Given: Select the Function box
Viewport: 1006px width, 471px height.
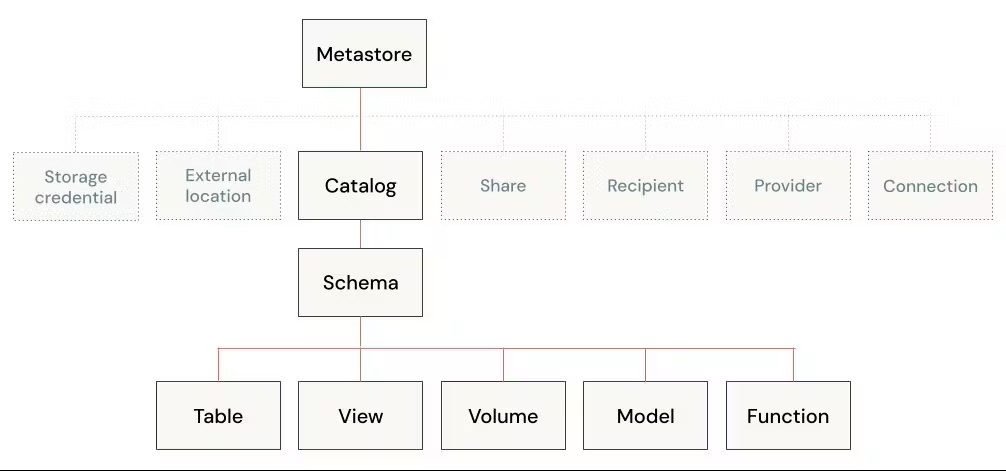Looking at the screenshot, I should point(788,415).
